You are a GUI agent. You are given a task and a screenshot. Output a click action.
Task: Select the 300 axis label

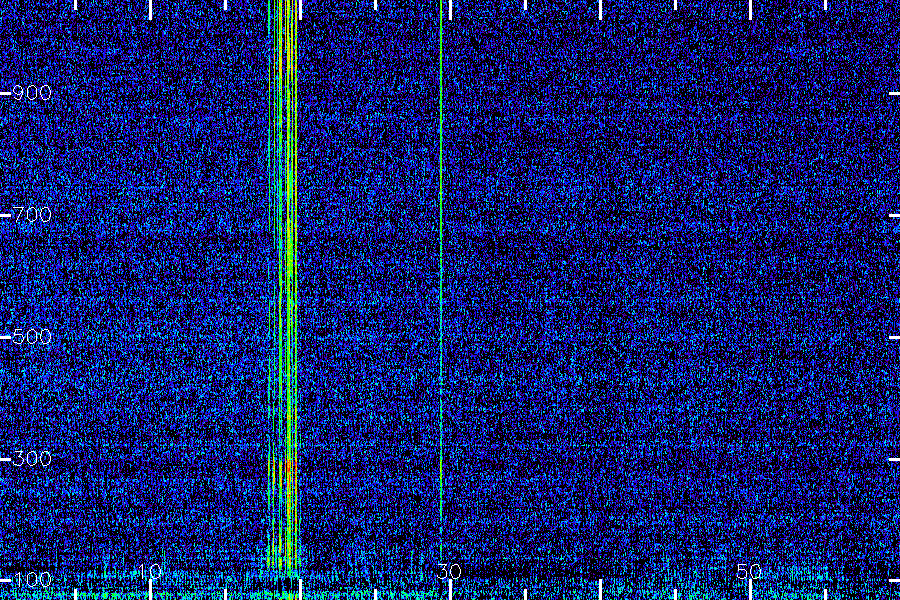[32, 458]
